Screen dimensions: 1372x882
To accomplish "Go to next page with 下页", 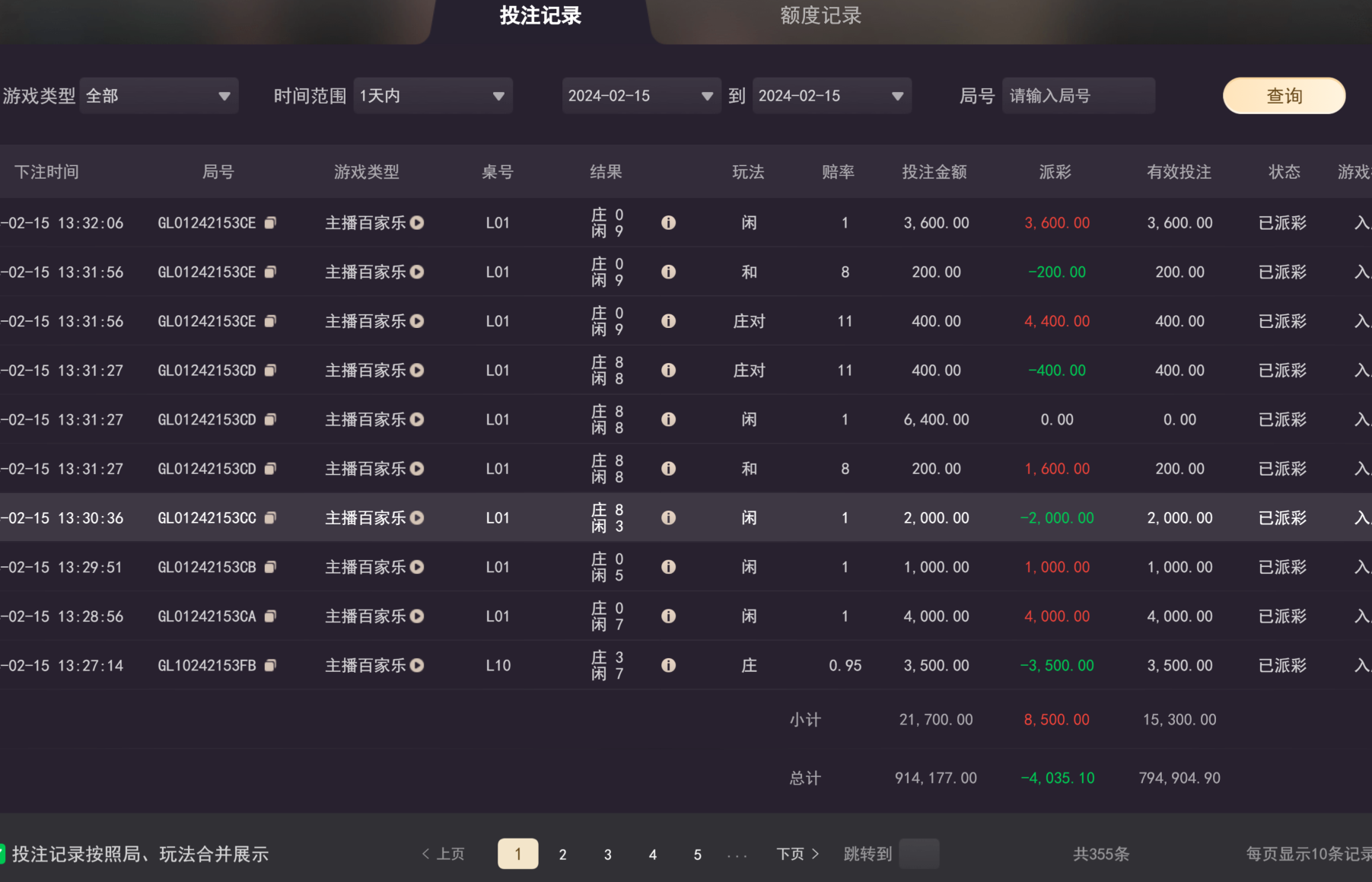I will pyautogui.click(x=797, y=854).
